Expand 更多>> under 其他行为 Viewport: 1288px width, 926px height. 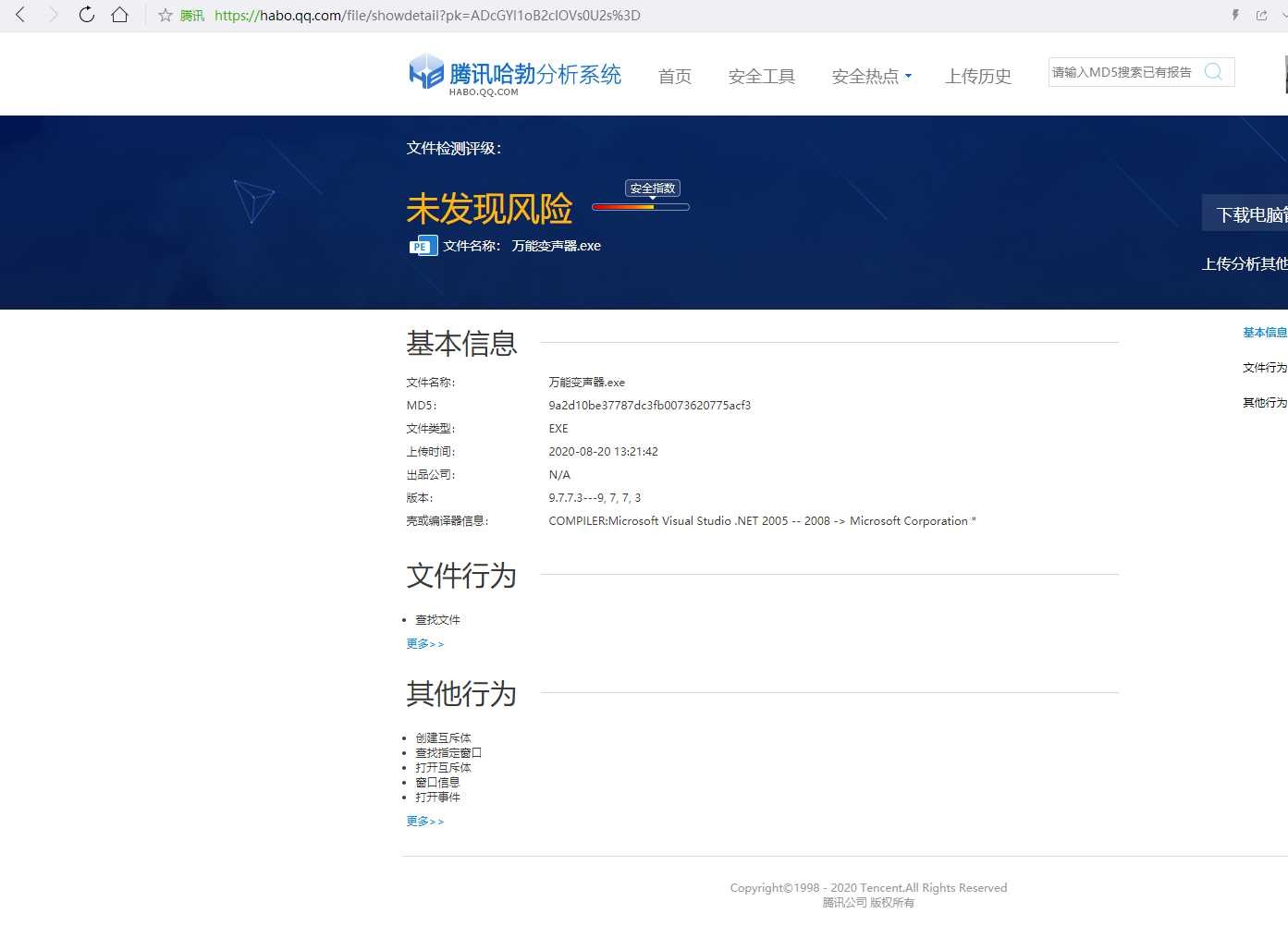click(425, 822)
